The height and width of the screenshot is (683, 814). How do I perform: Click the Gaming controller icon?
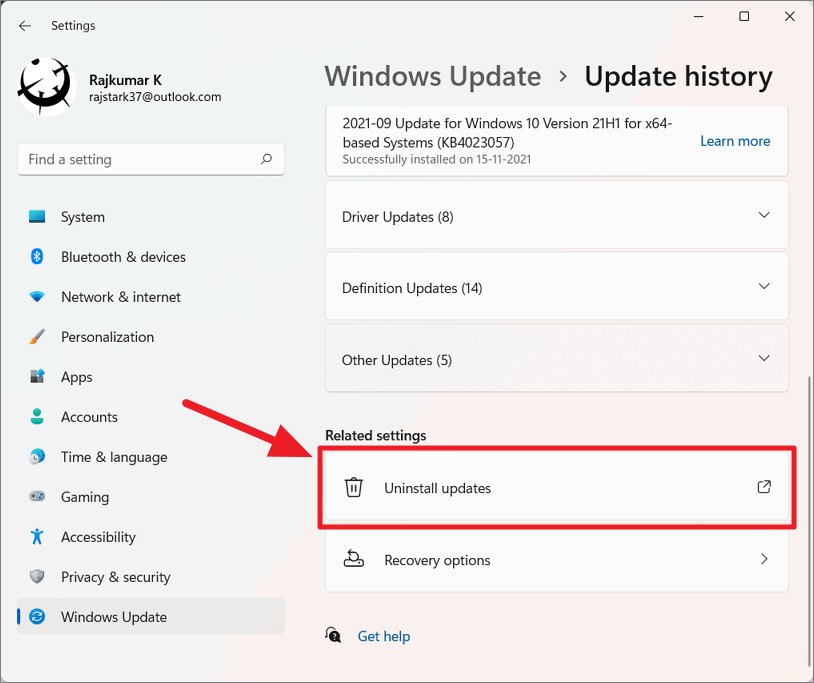[37, 496]
